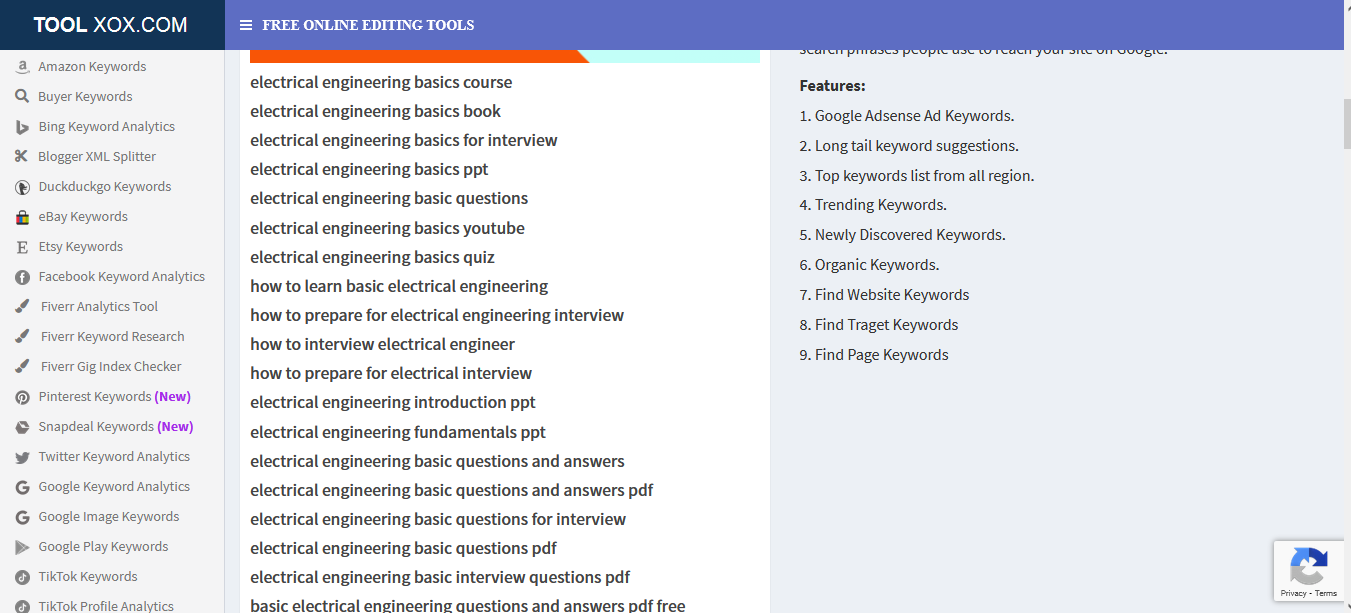The width and height of the screenshot is (1351, 613).
Task: Go to Bing Keyword Analytics
Action: click(x=106, y=127)
